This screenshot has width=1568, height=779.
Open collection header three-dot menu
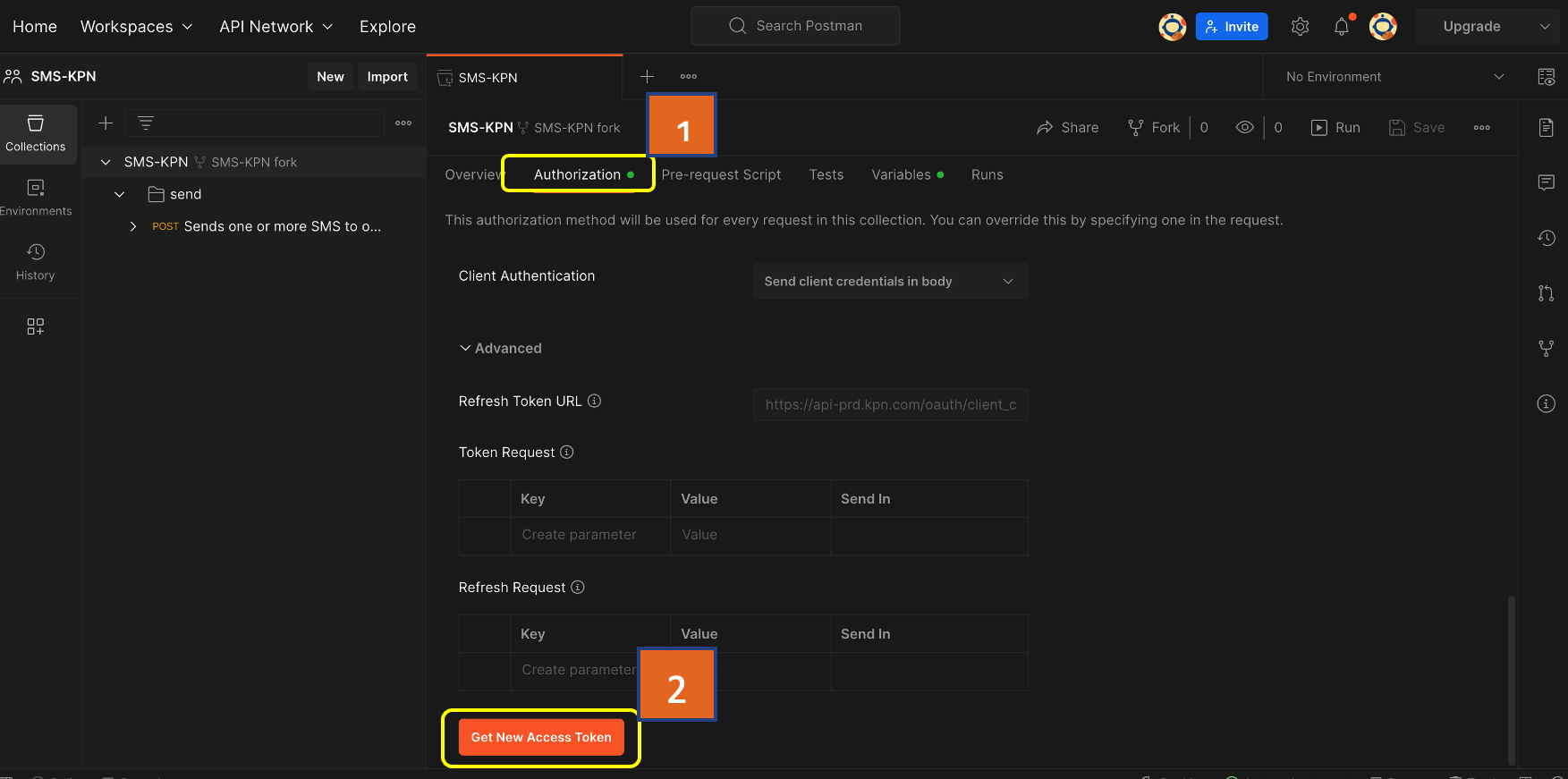[x=1482, y=128]
